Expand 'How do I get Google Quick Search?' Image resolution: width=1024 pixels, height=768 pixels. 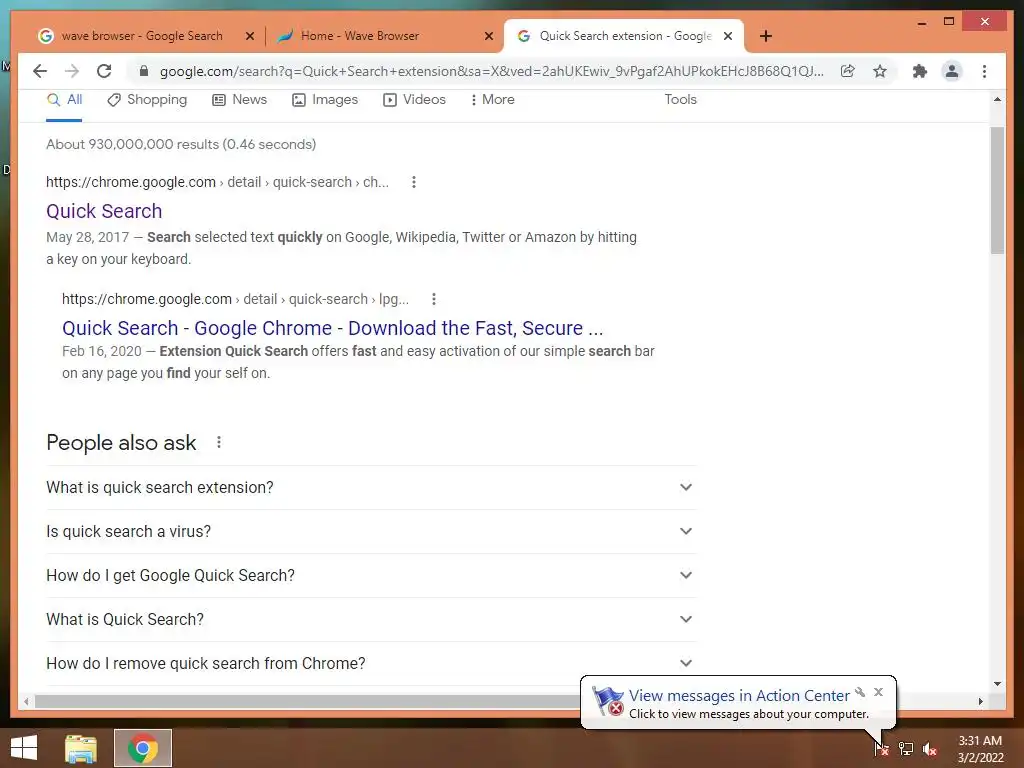pyautogui.click(x=371, y=575)
